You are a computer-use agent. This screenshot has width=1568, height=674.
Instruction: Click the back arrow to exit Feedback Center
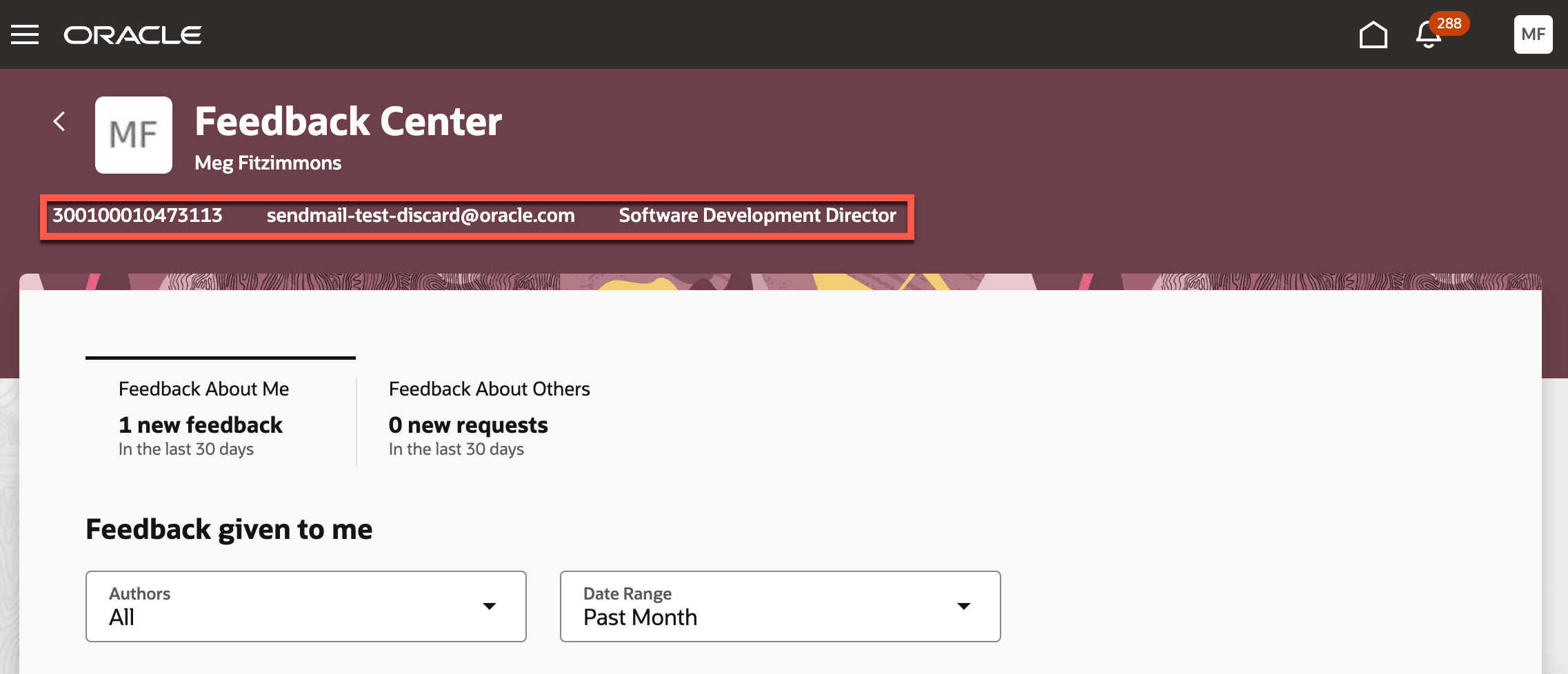[x=59, y=121]
